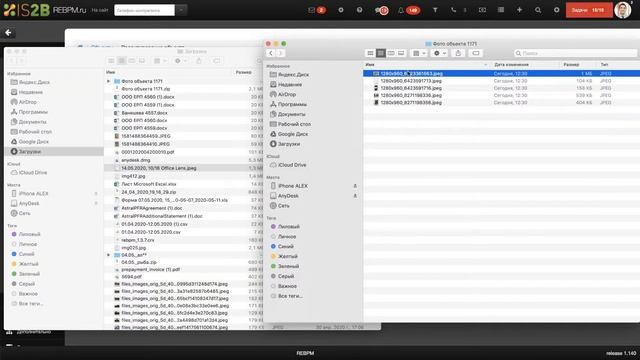Click Share icon in front Finder toolbar
Image resolution: width=640 pixels, height=360 pixels.
458,53
